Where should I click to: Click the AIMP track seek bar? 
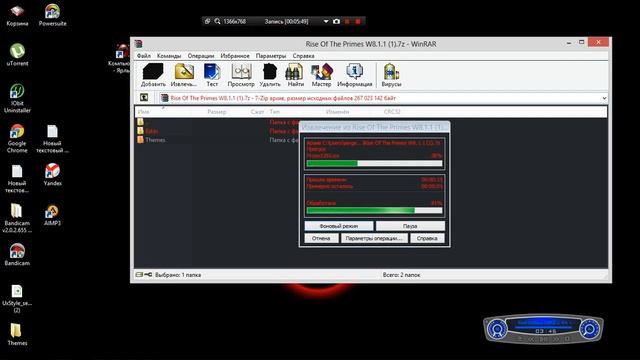coord(543,327)
